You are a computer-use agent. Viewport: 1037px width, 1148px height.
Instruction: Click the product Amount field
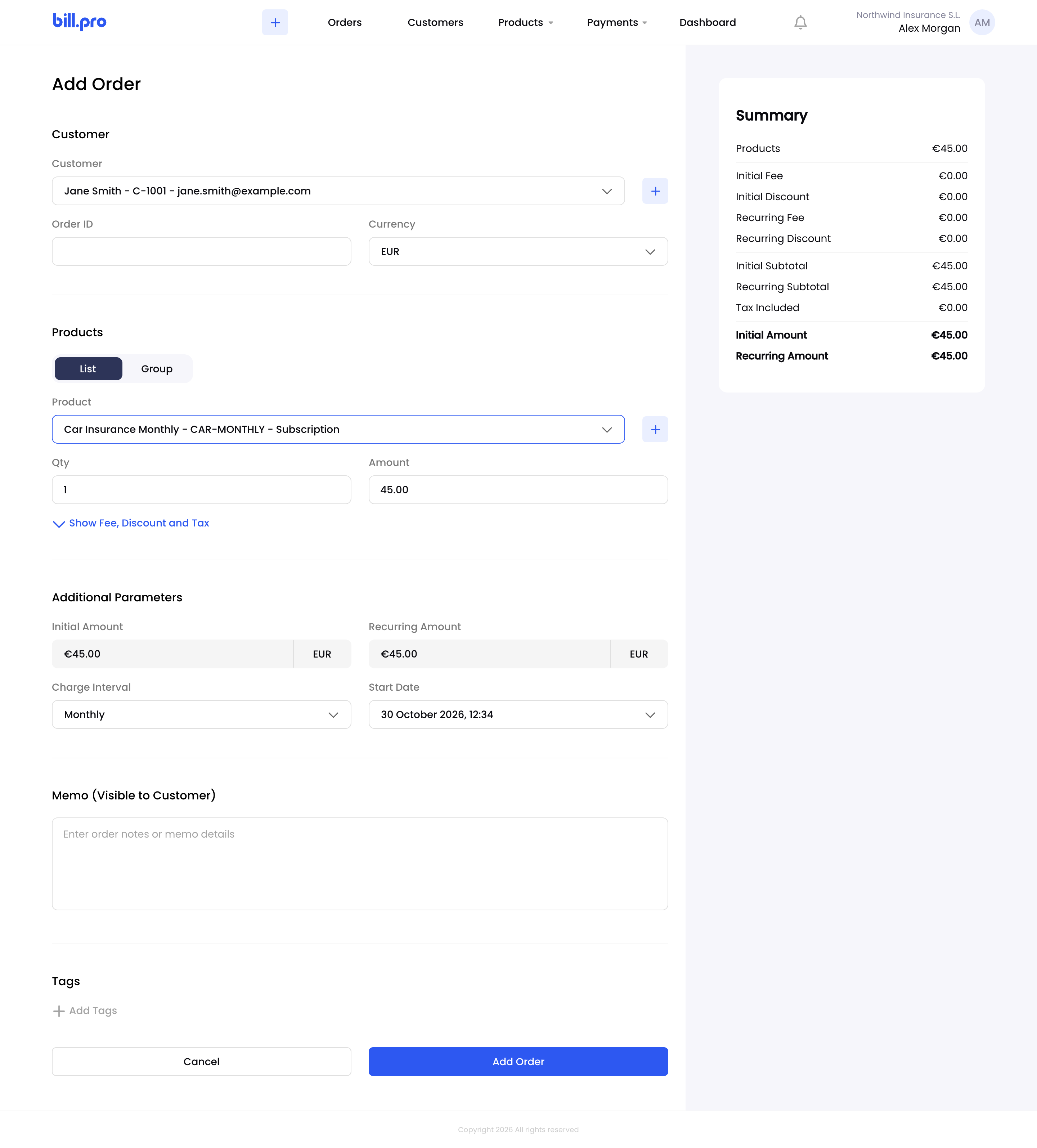[518, 490]
